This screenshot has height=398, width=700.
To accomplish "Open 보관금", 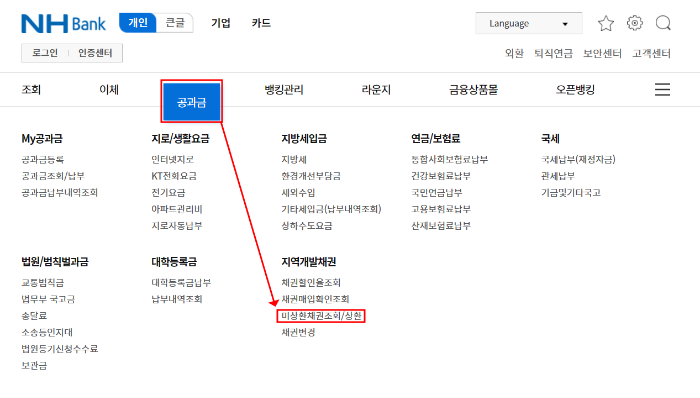I will tap(34, 365).
